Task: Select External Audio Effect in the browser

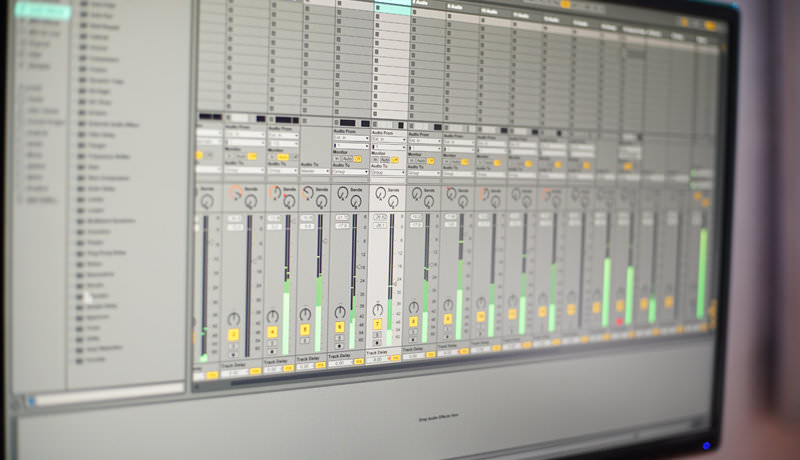Action: click(113, 124)
